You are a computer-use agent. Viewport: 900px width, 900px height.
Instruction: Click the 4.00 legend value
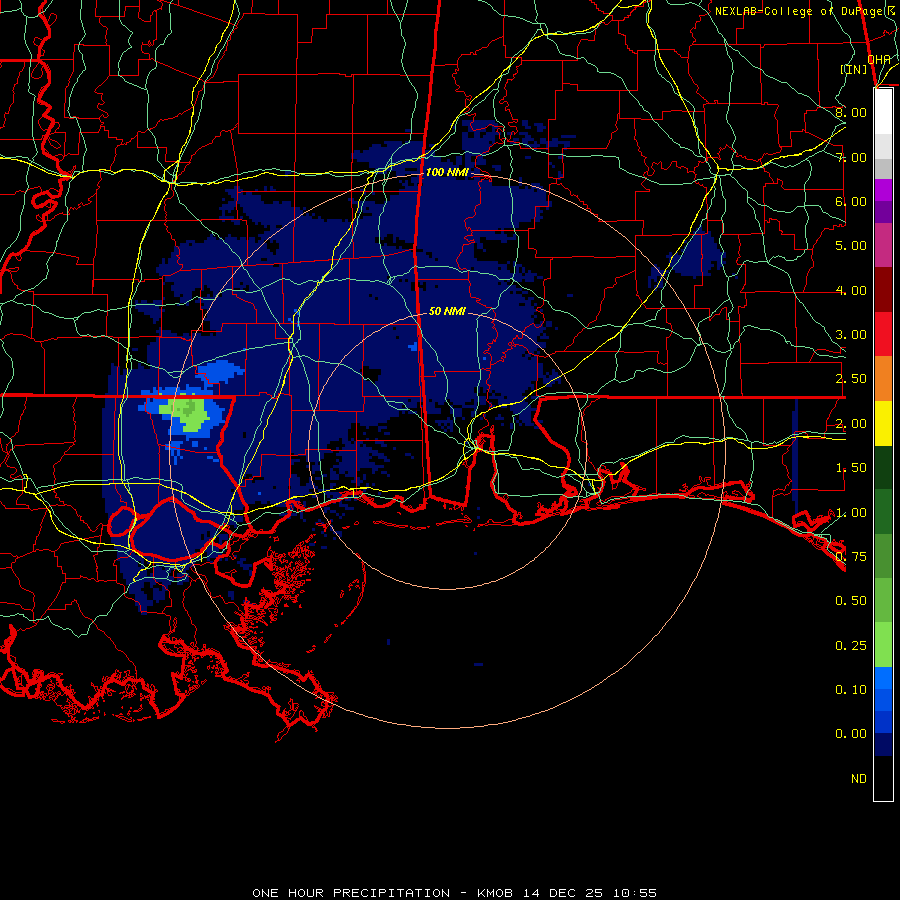[x=851, y=290]
